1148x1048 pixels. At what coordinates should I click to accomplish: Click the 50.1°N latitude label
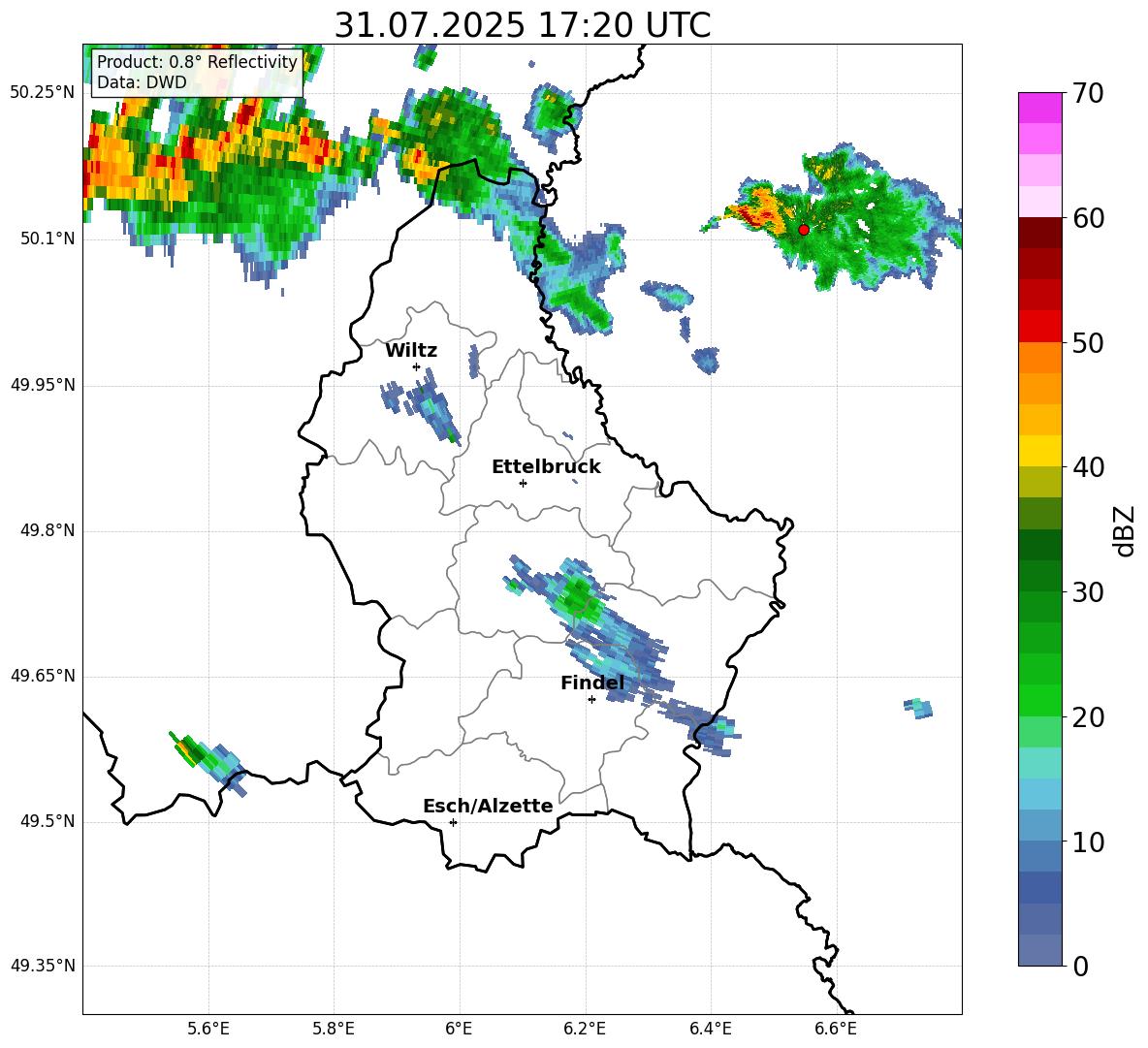[x=48, y=238]
